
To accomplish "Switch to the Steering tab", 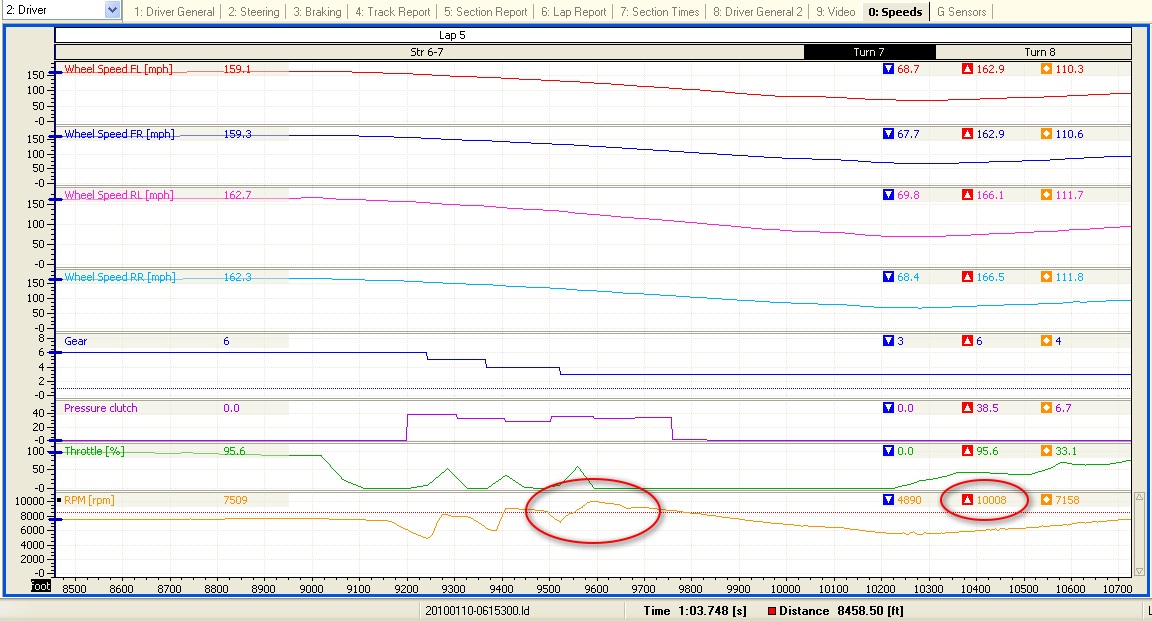I will (x=253, y=12).
